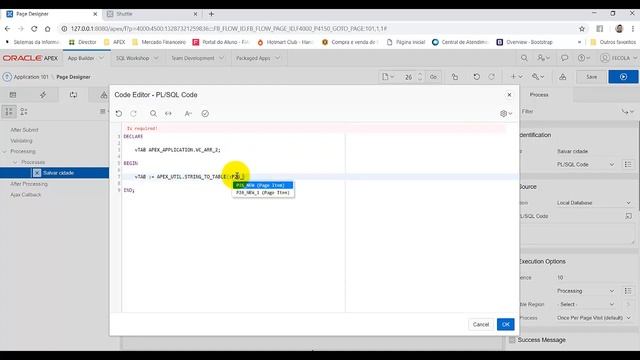This screenshot has height=360, width=640.
Task: Collapse the Processing tree node
Action: [x=4, y=151]
